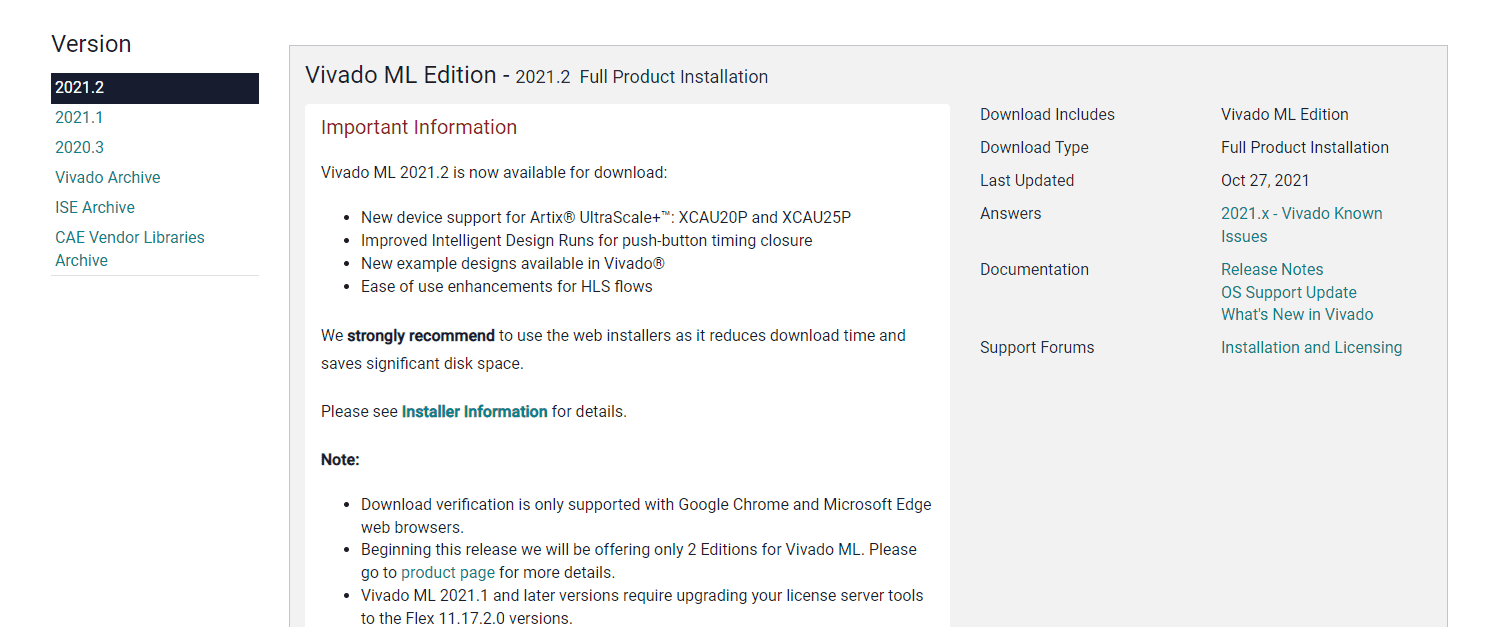Open CAE Vendor Libraries Archive
The width and height of the screenshot is (1503, 627).
pos(130,249)
